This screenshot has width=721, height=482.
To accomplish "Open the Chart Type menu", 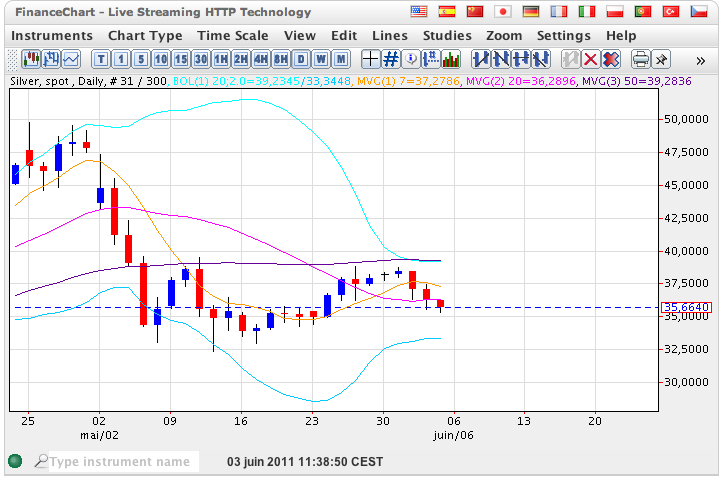I will [x=145, y=35].
